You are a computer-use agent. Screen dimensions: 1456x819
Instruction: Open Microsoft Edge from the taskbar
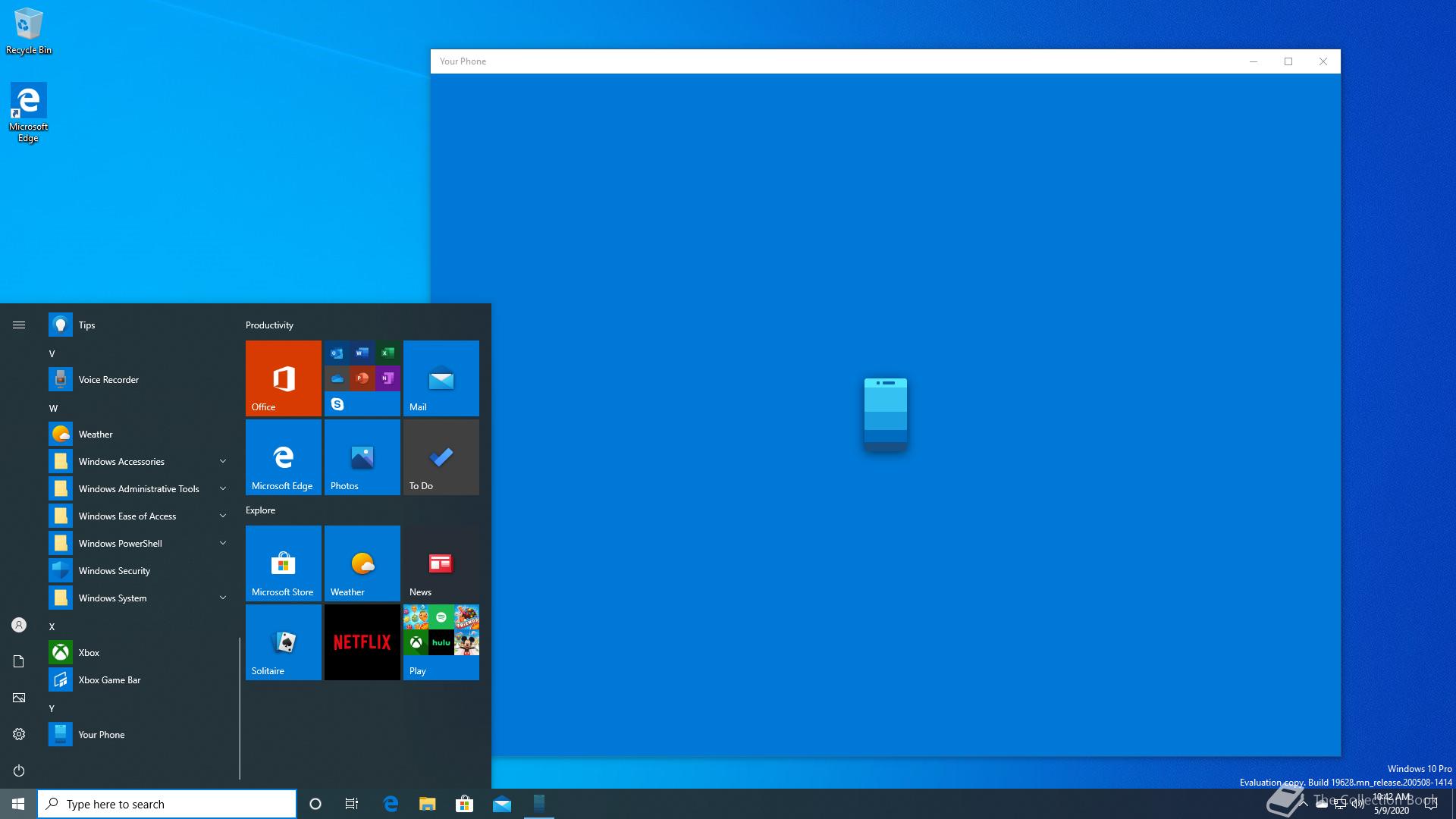[x=391, y=804]
